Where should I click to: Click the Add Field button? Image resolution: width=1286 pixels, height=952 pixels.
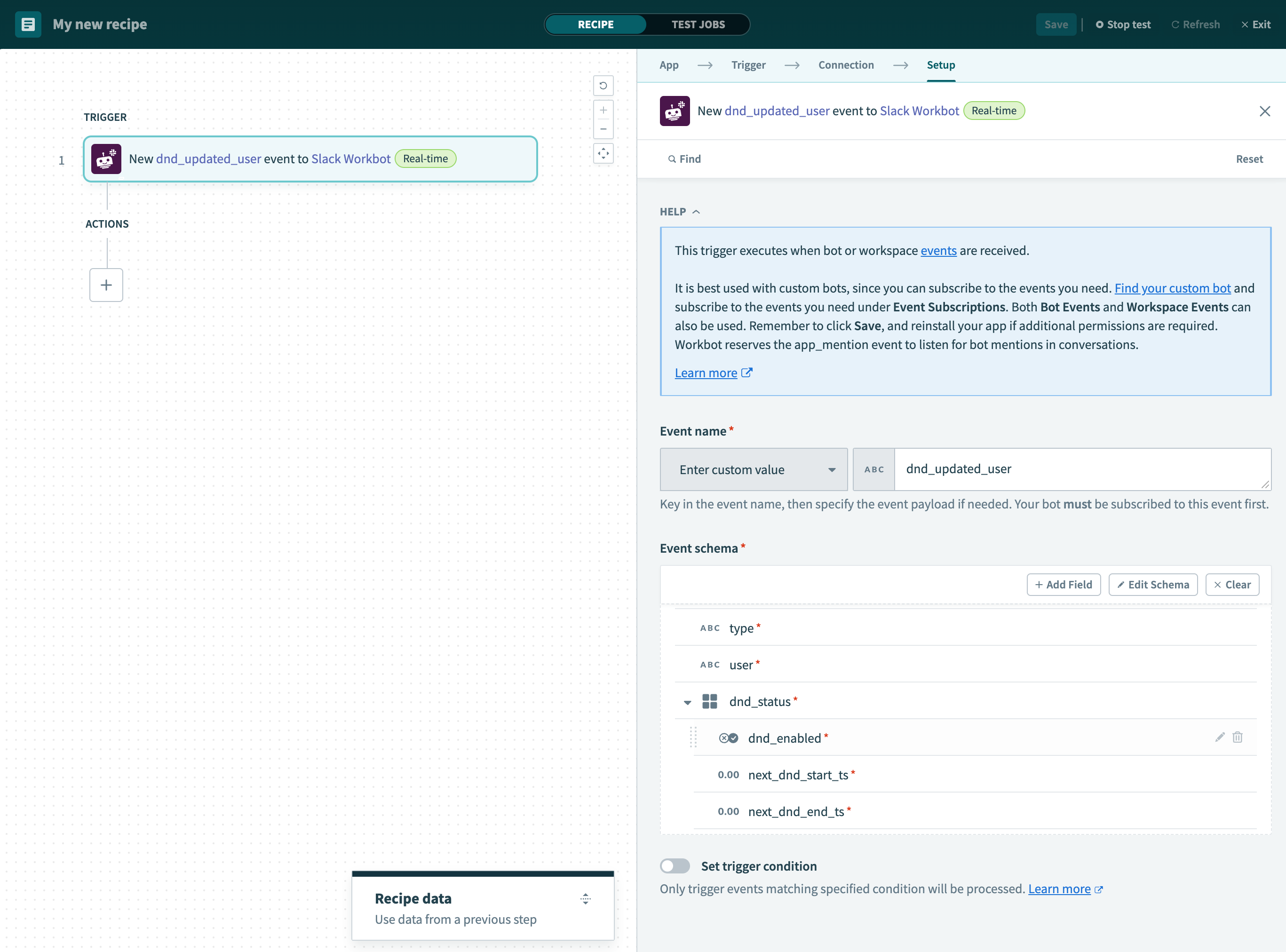pos(1063,584)
